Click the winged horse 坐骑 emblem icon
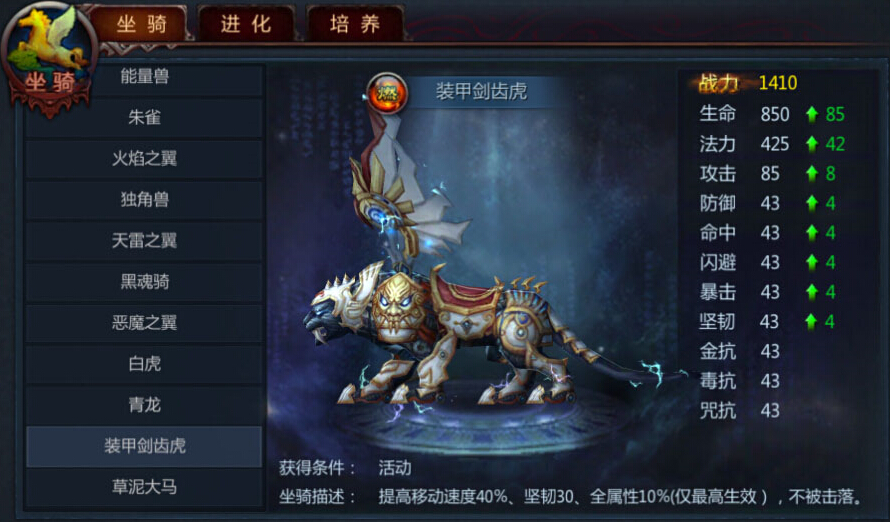The width and height of the screenshot is (890, 522). 49,57
